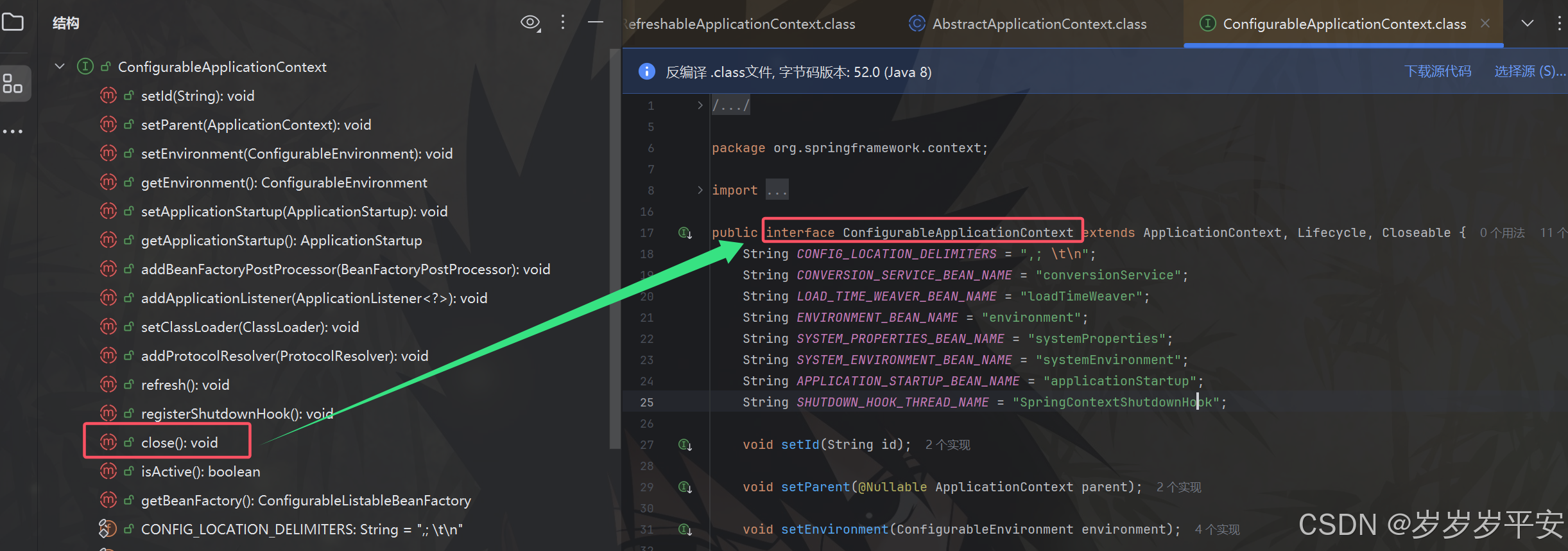Select registerShutdownHook(): void row
The width and height of the screenshot is (1568, 551).
pyautogui.click(x=237, y=414)
